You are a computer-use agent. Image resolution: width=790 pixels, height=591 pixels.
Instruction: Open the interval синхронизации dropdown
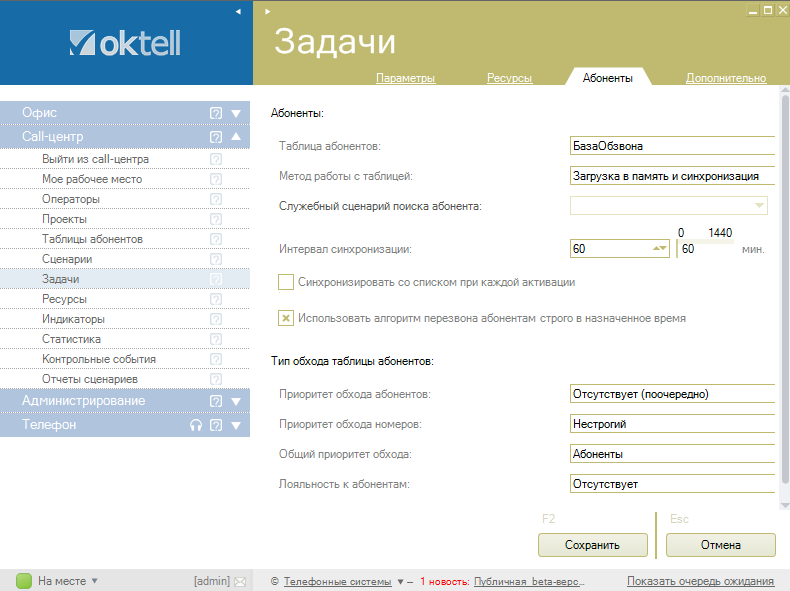tap(659, 248)
